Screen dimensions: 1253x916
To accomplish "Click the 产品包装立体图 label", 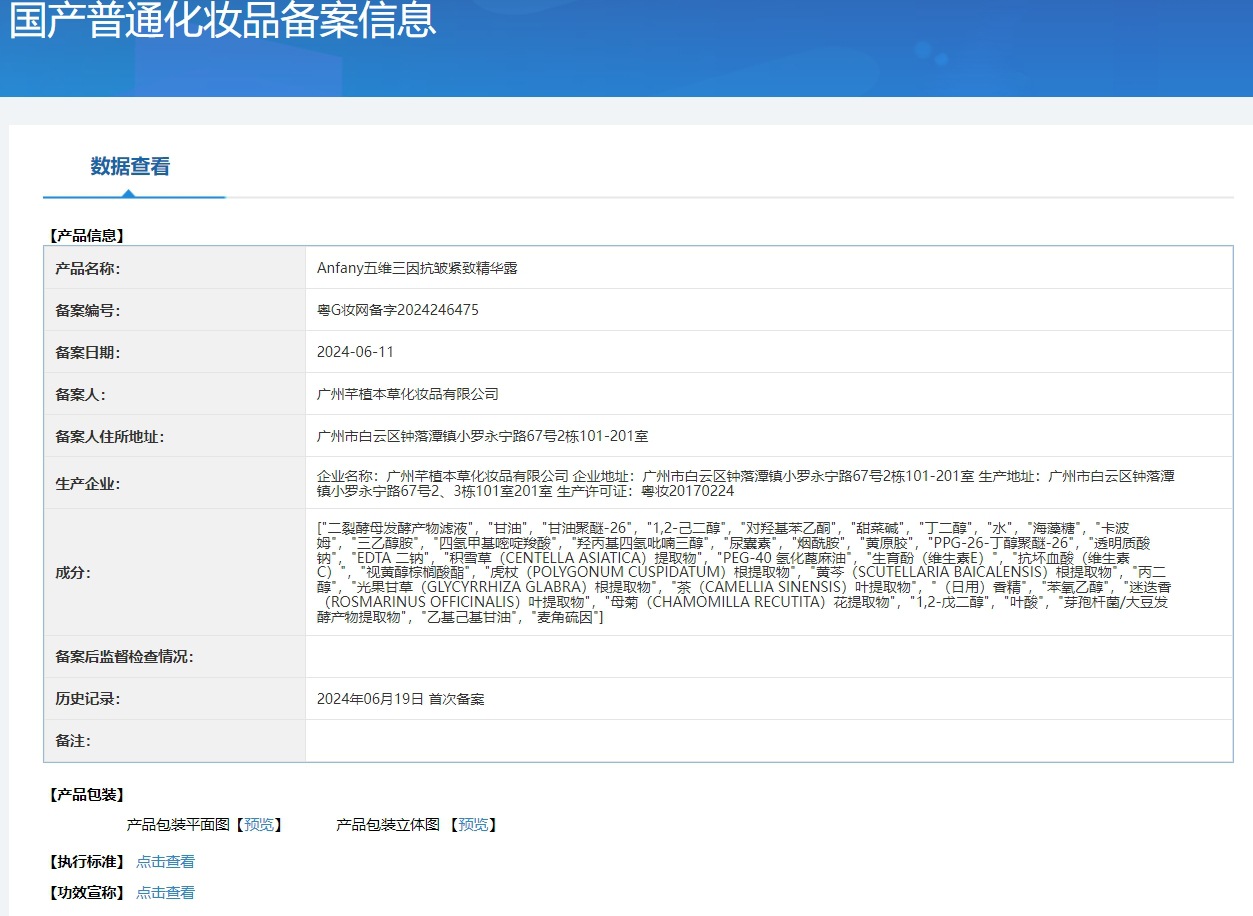I will 388,825.
